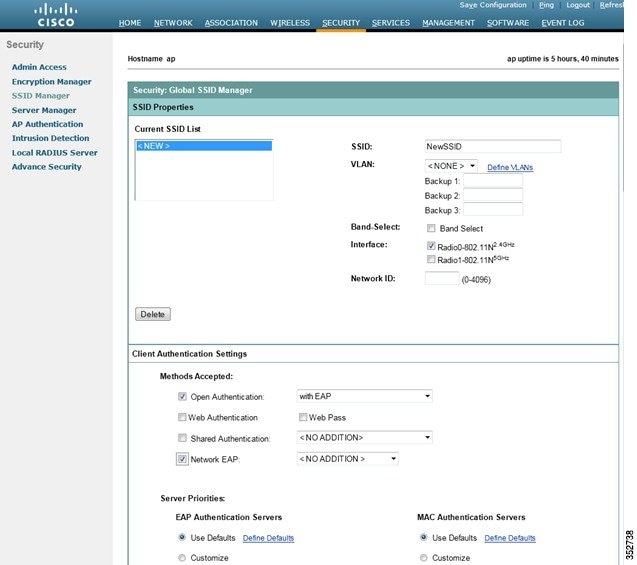Open the MANAGEMENT tab
637x565 pixels.
pyautogui.click(x=448, y=23)
